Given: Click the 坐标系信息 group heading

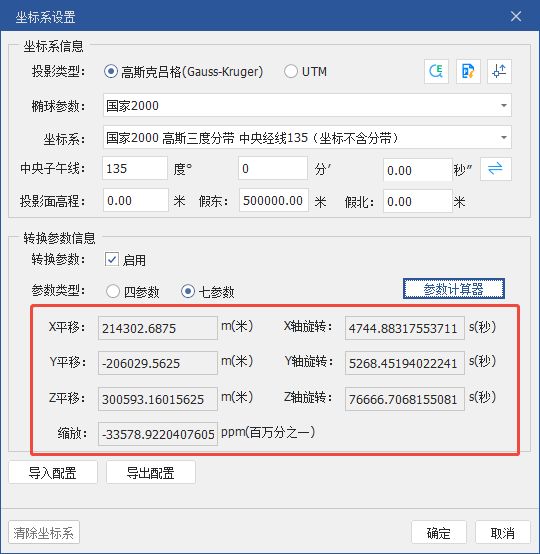Looking at the screenshot, I should coord(53,46).
